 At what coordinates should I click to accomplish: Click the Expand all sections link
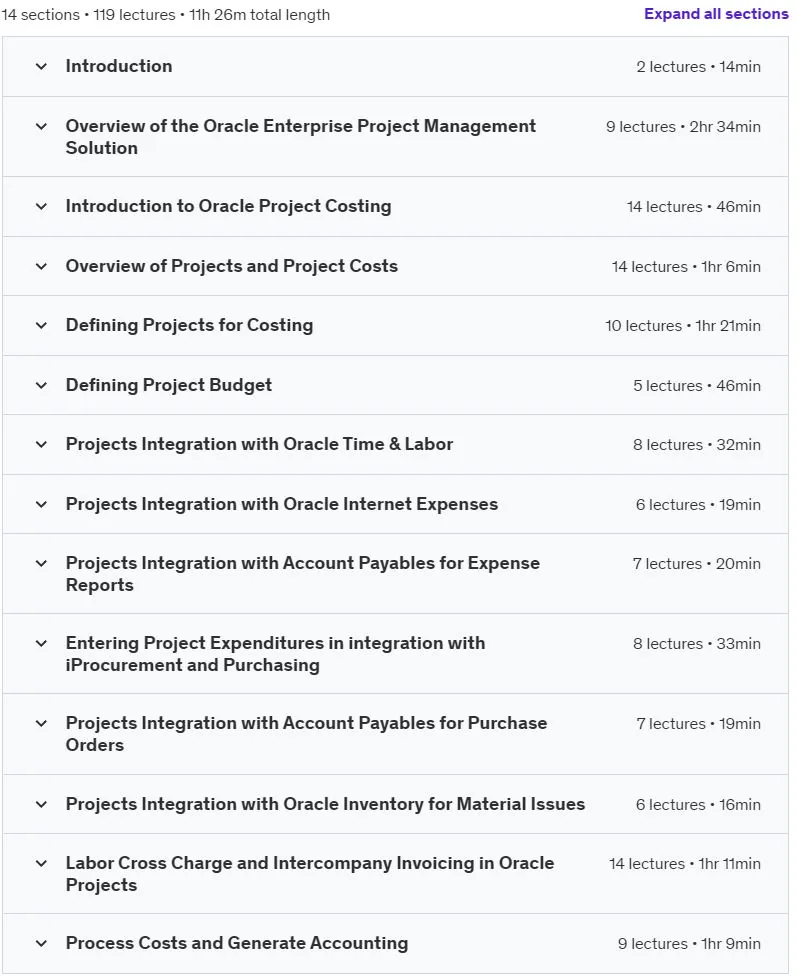716,14
